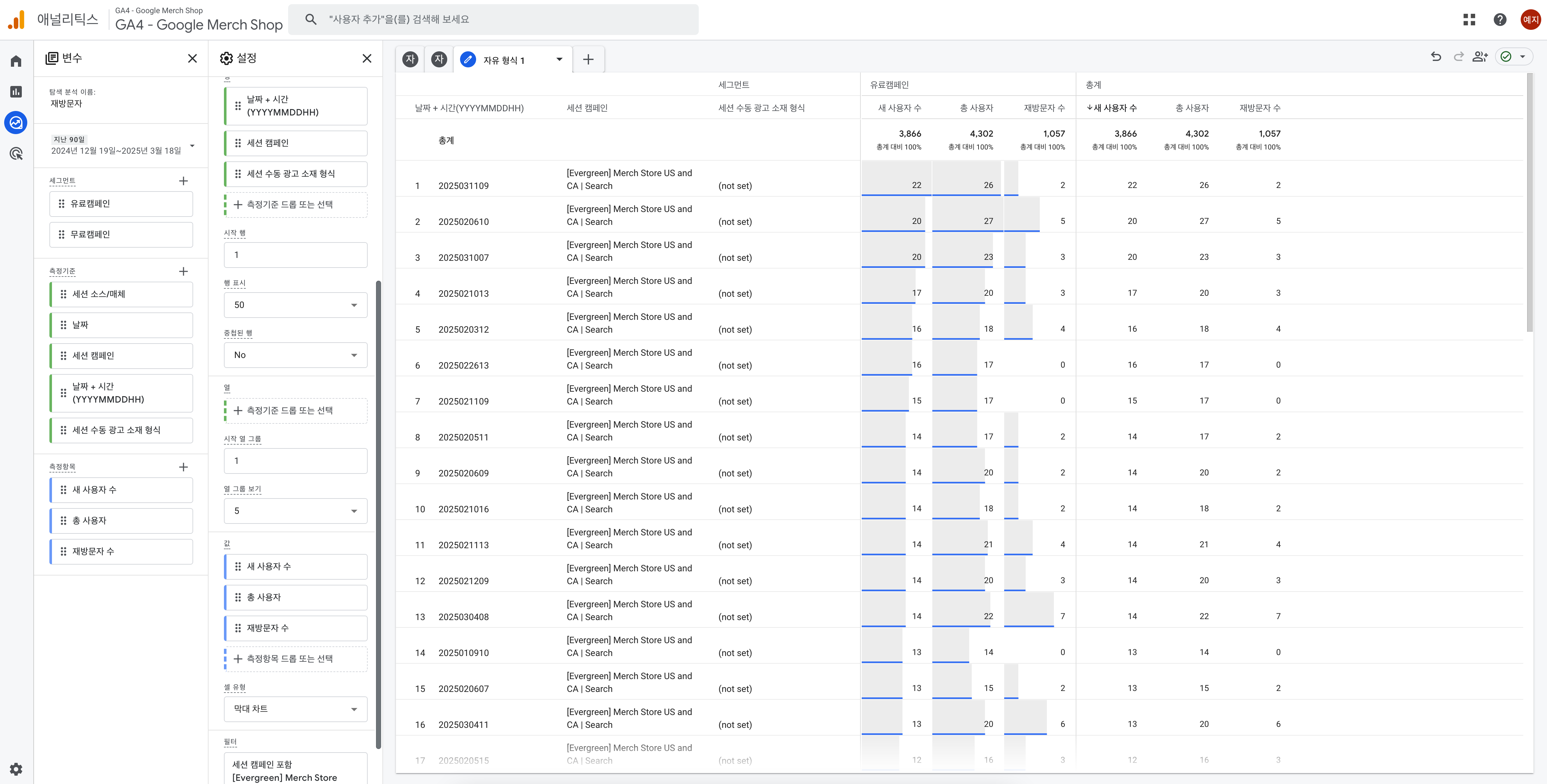Open the help question mark icon
The image size is (1547, 784).
(x=1500, y=20)
